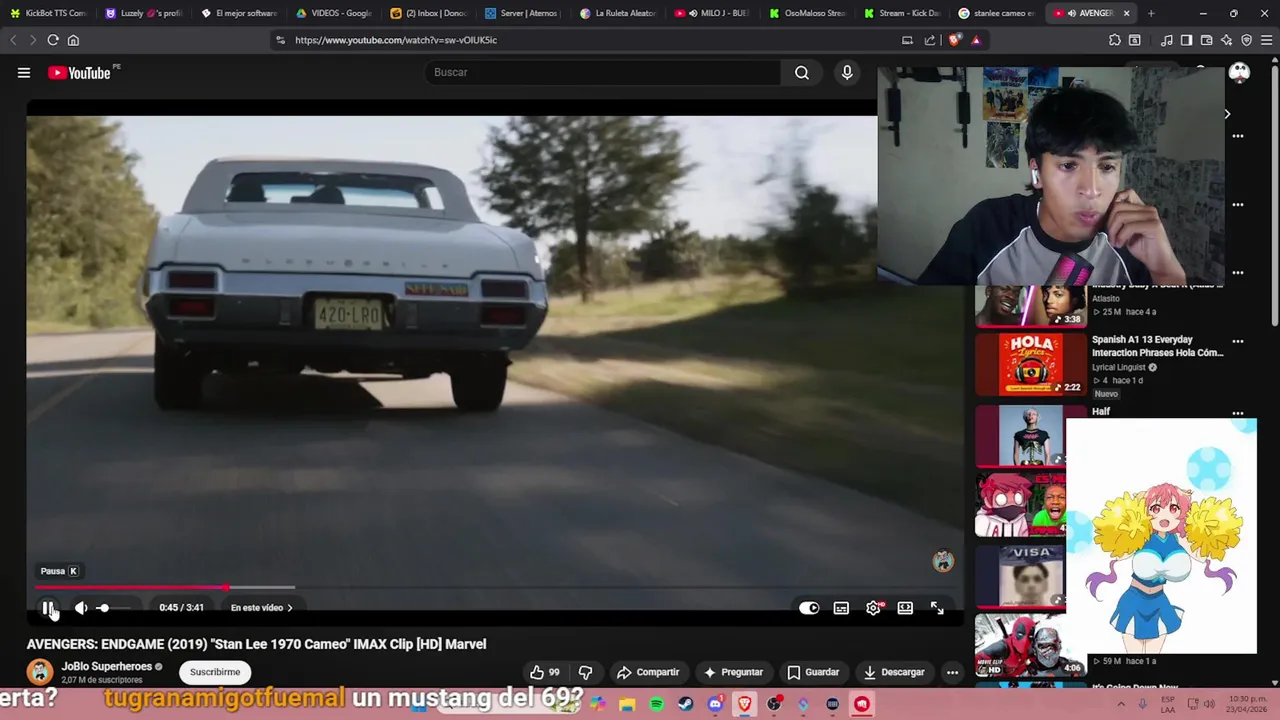Screen dimensions: 1280x720
Task: Navigate back with the browser back arrow
Action: point(13,40)
